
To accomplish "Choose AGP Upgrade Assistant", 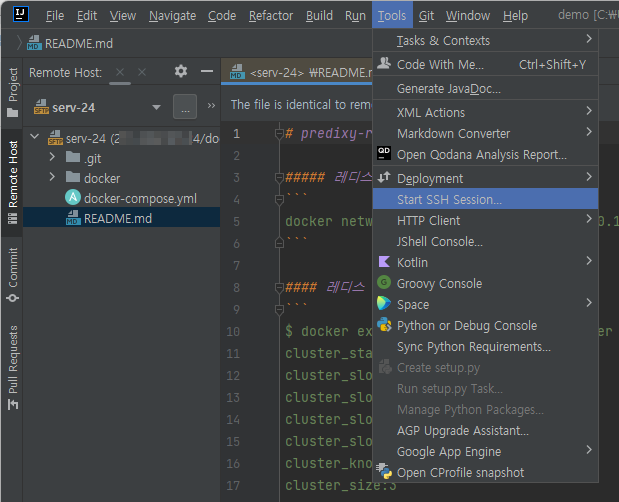I will (485, 430).
